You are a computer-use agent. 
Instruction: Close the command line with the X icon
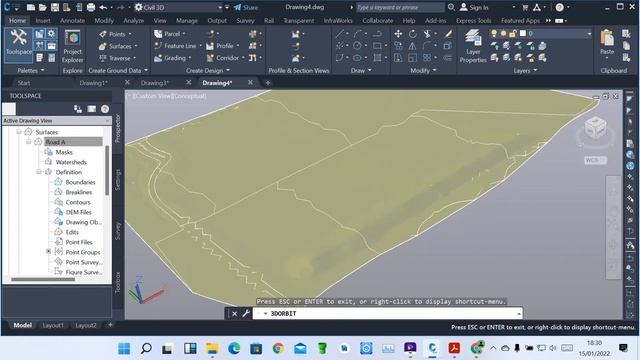click(234, 313)
